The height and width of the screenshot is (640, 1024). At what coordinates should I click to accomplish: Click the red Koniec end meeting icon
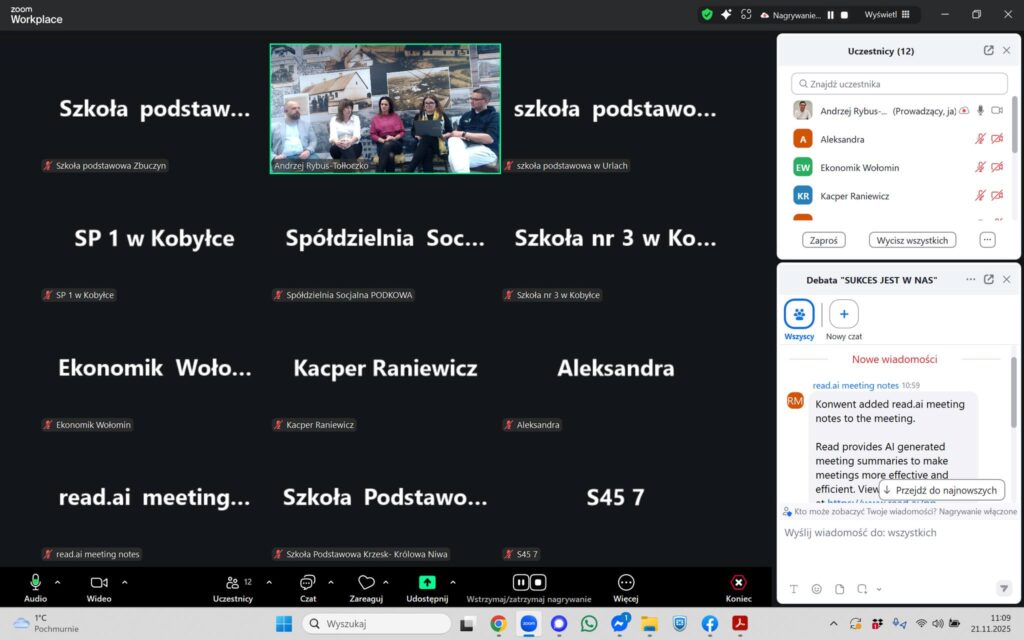pyautogui.click(x=738, y=582)
